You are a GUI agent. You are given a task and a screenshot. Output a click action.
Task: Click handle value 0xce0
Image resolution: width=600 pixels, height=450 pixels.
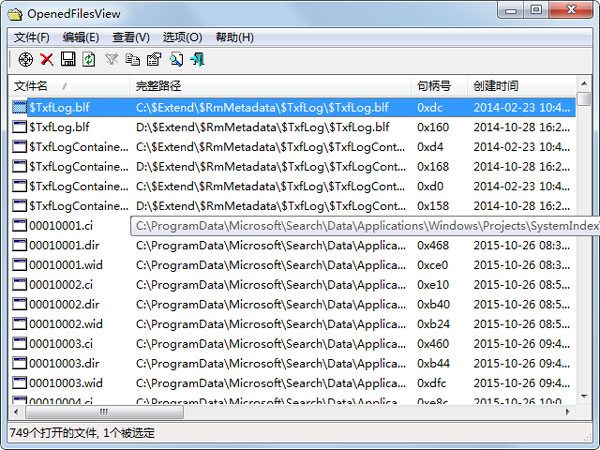point(432,265)
